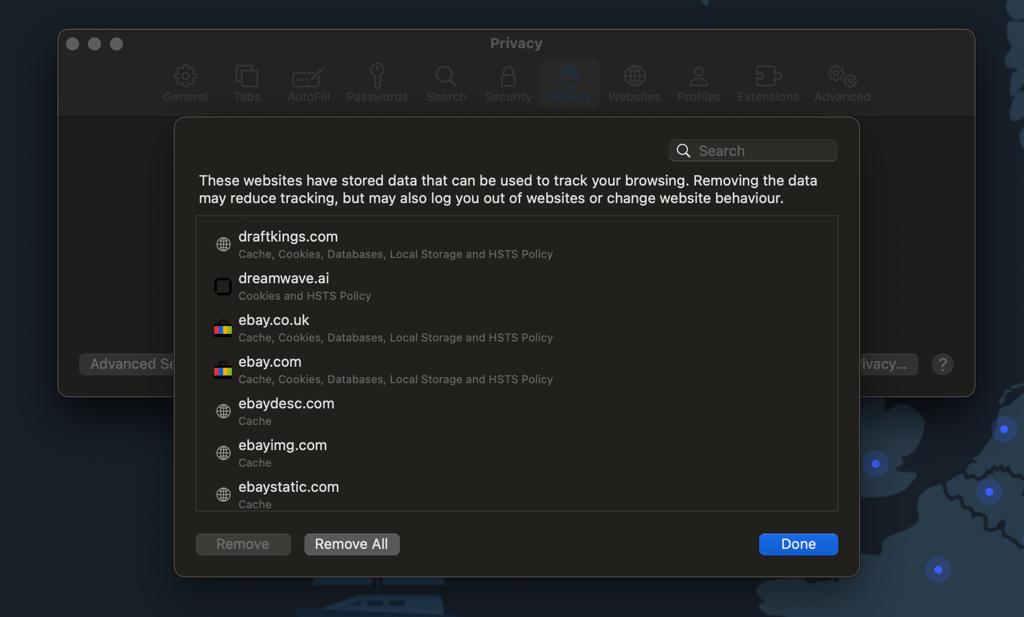Click the dreamwave.ai site icon
Viewport: 1024px width, 617px height.
coord(223,286)
